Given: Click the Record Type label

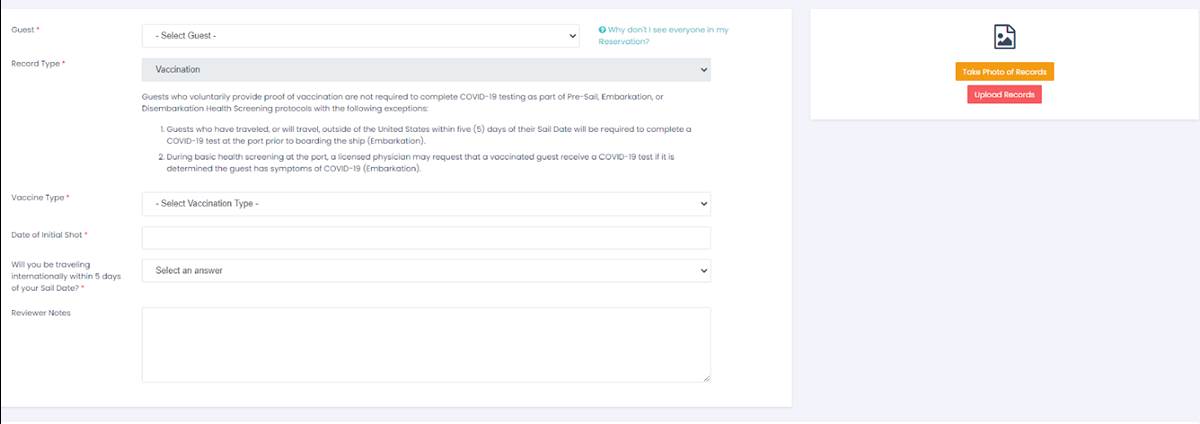Looking at the screenshot, I should (36, 63).
